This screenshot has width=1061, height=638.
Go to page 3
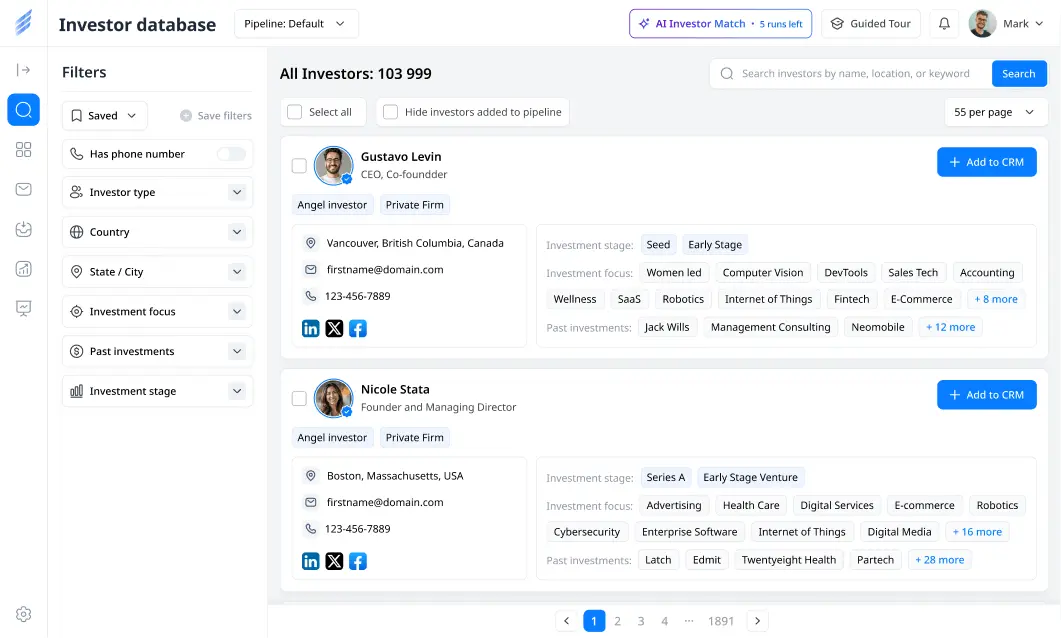[641, 621]
